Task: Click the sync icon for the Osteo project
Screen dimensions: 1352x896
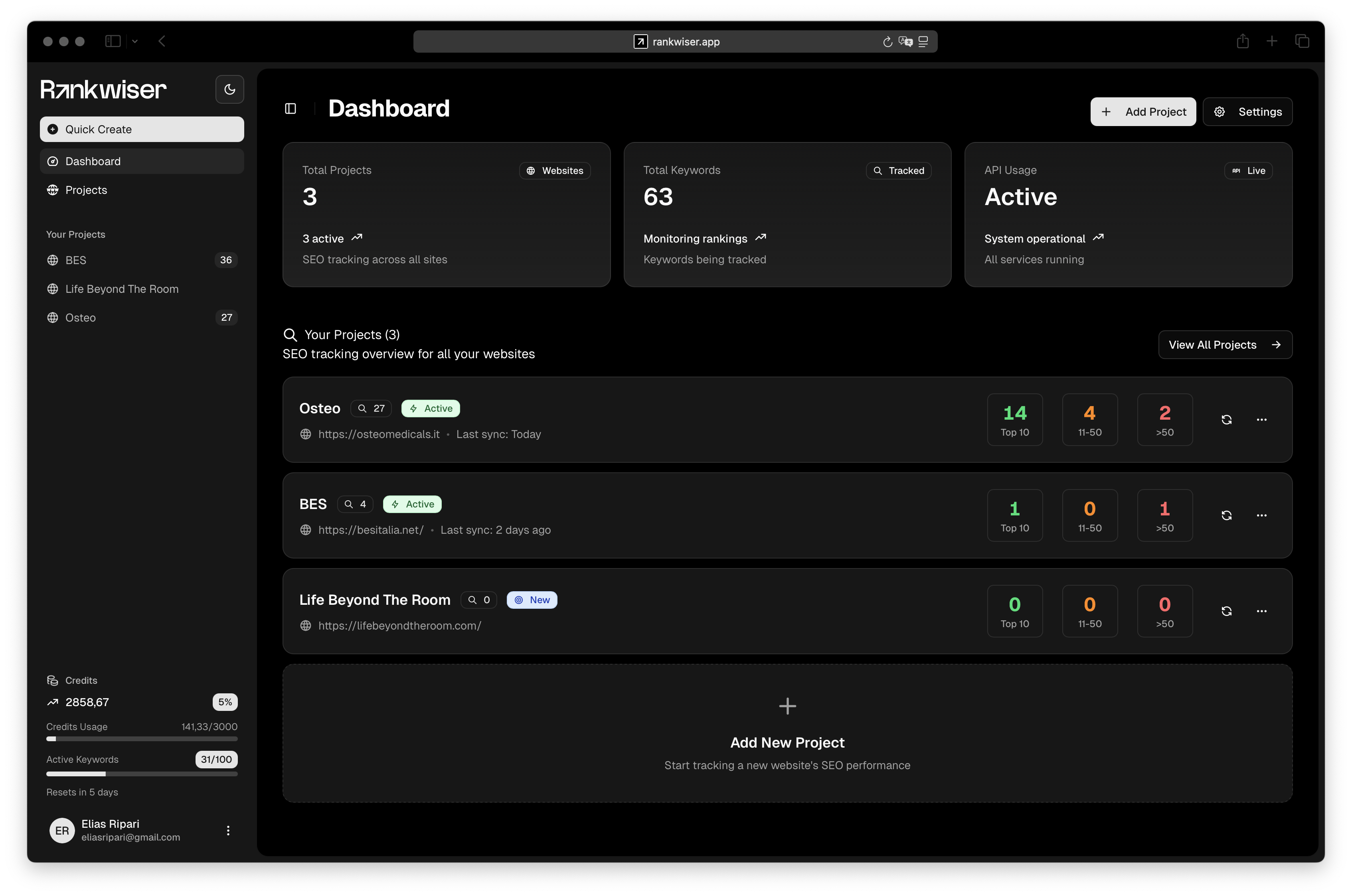Action: point(1226,419)
